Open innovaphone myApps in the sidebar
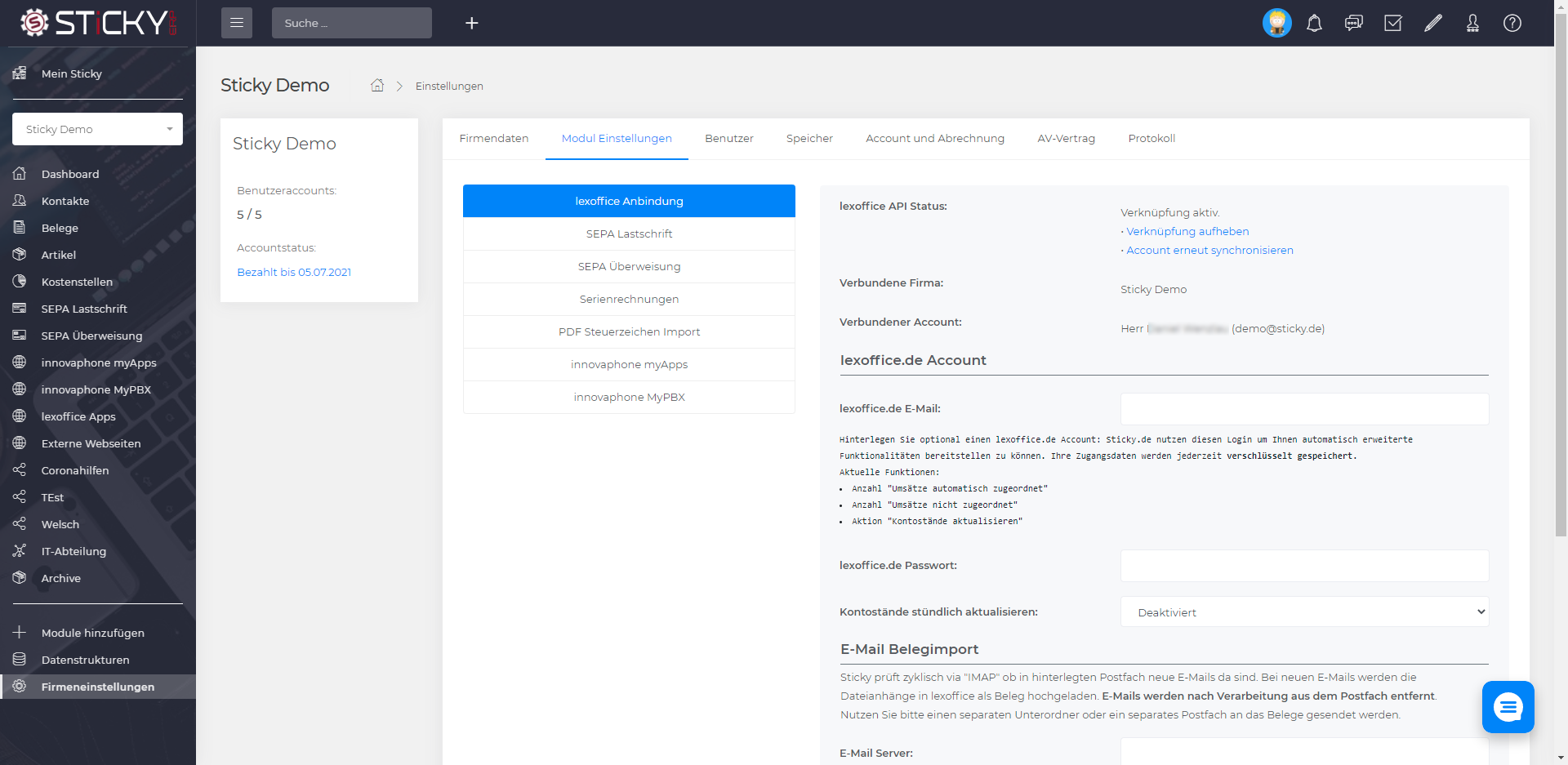Viewport: 1568px width, 765px height. tap(98, 362)
